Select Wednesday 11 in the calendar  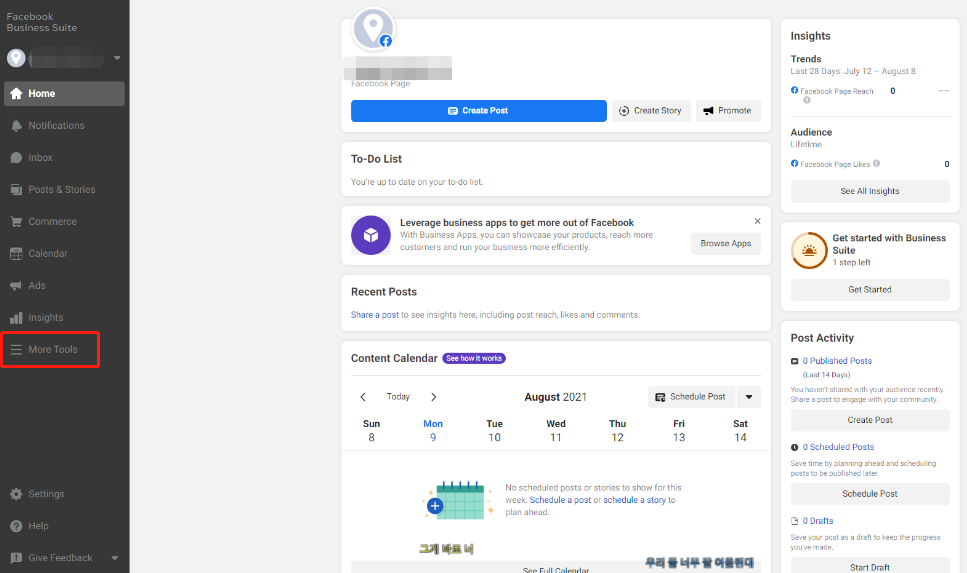tap(556, 431)
